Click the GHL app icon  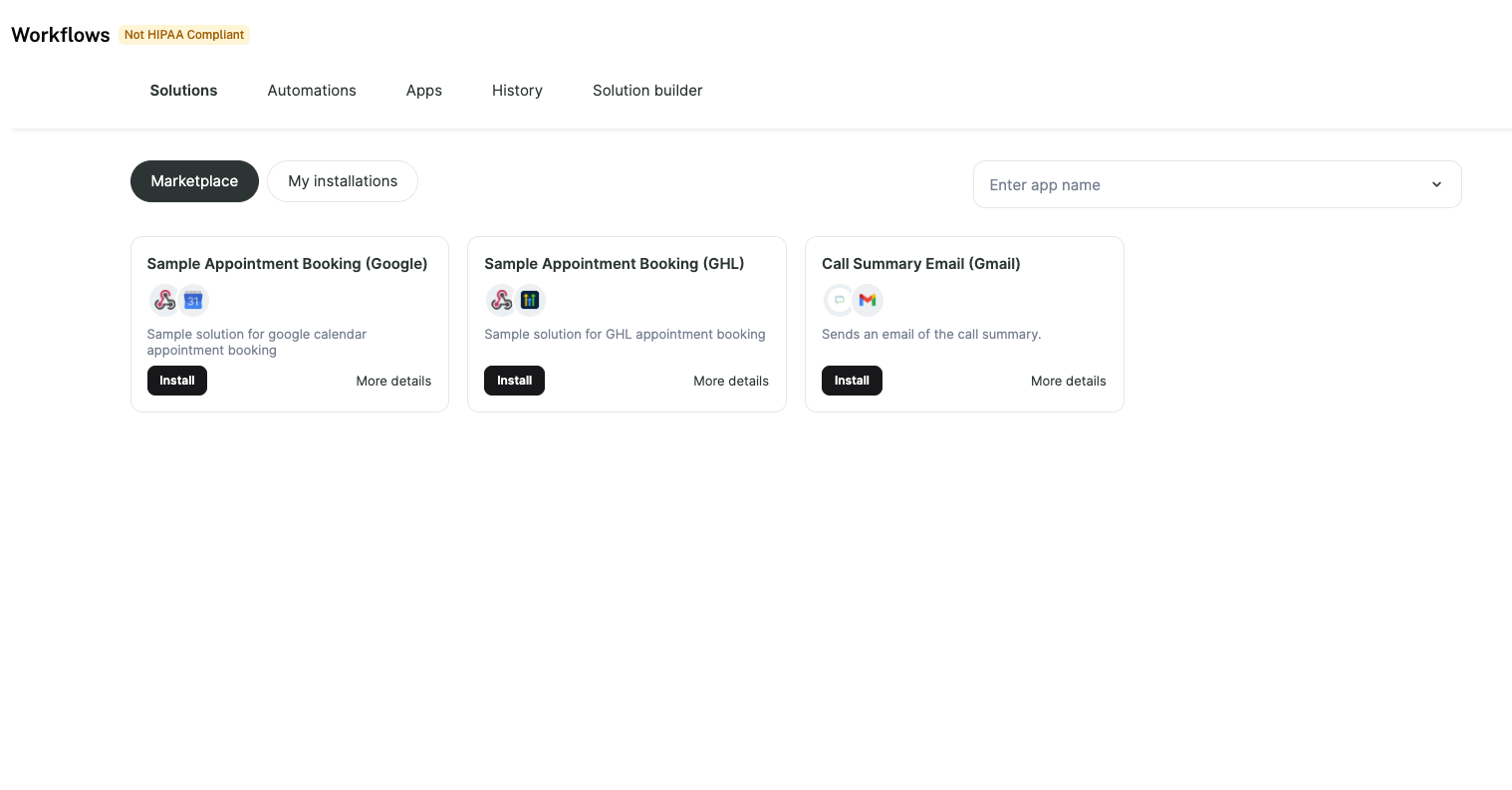point(530,300)
